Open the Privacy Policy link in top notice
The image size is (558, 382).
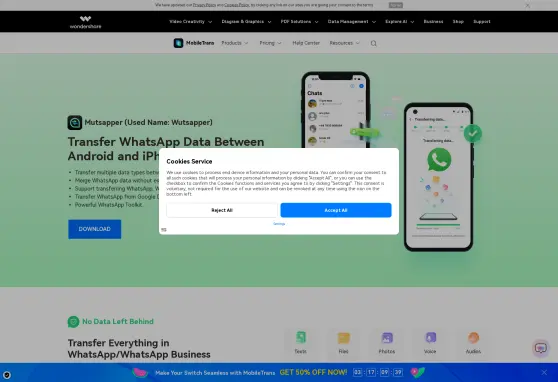pos(204,5)
